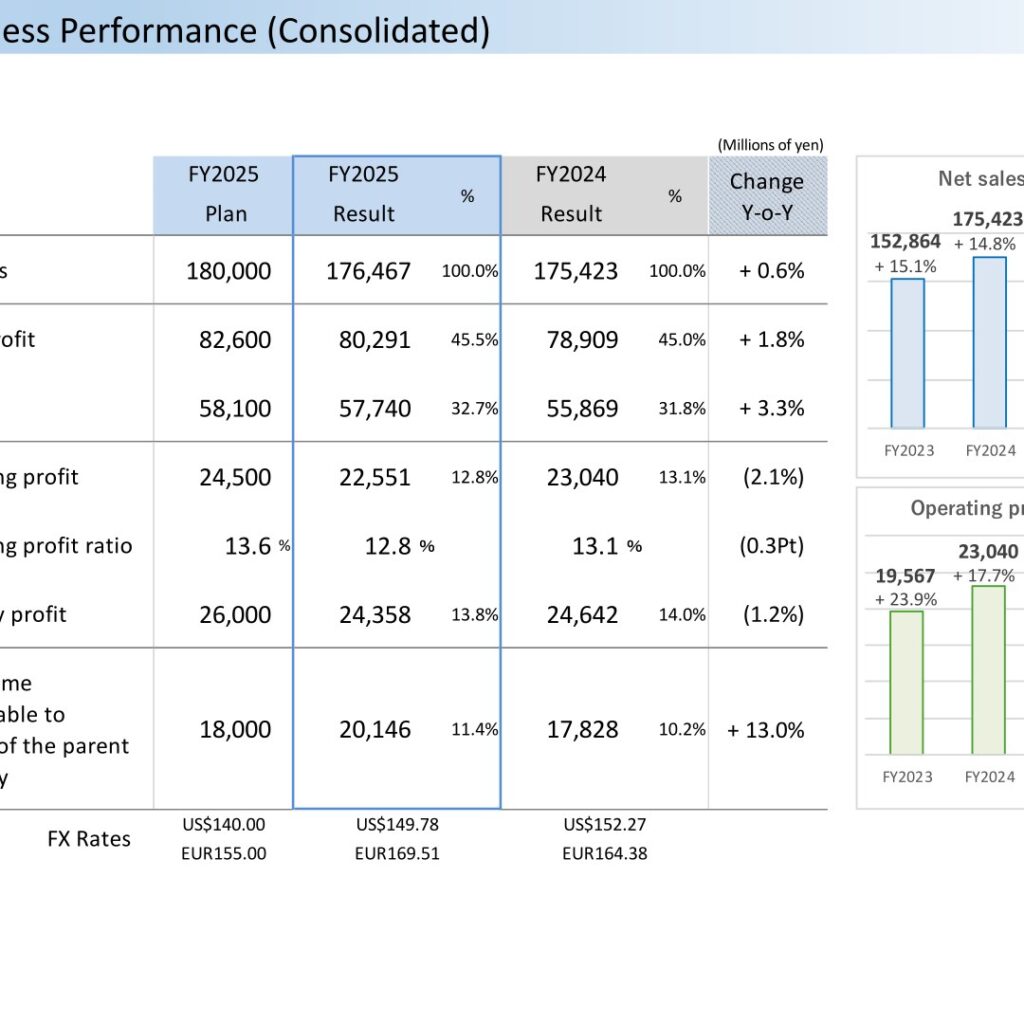
Task: Select the + 0.6% change cell
Action: pos(771,270)
